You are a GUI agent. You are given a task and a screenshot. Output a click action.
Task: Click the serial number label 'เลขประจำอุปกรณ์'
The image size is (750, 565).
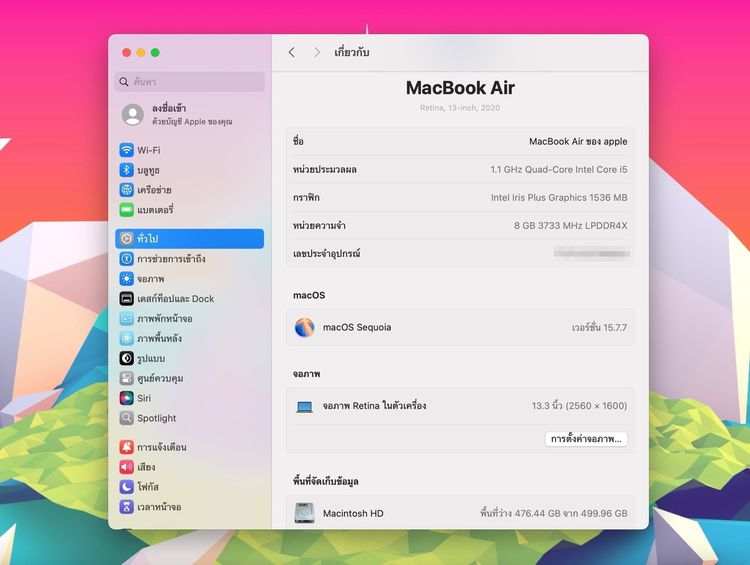(326, 254)
